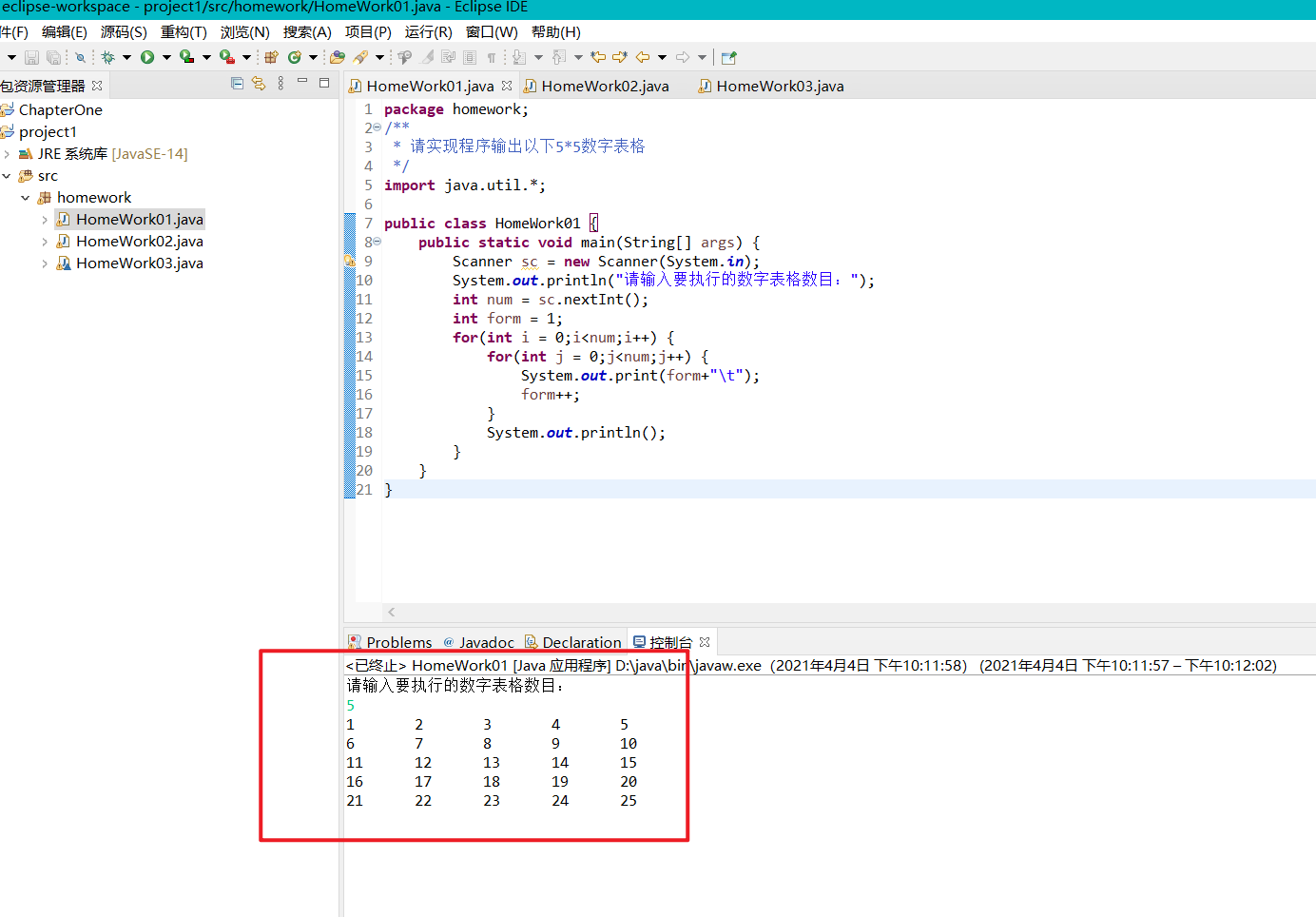Collapse the src folder node

tap(7, 176)
